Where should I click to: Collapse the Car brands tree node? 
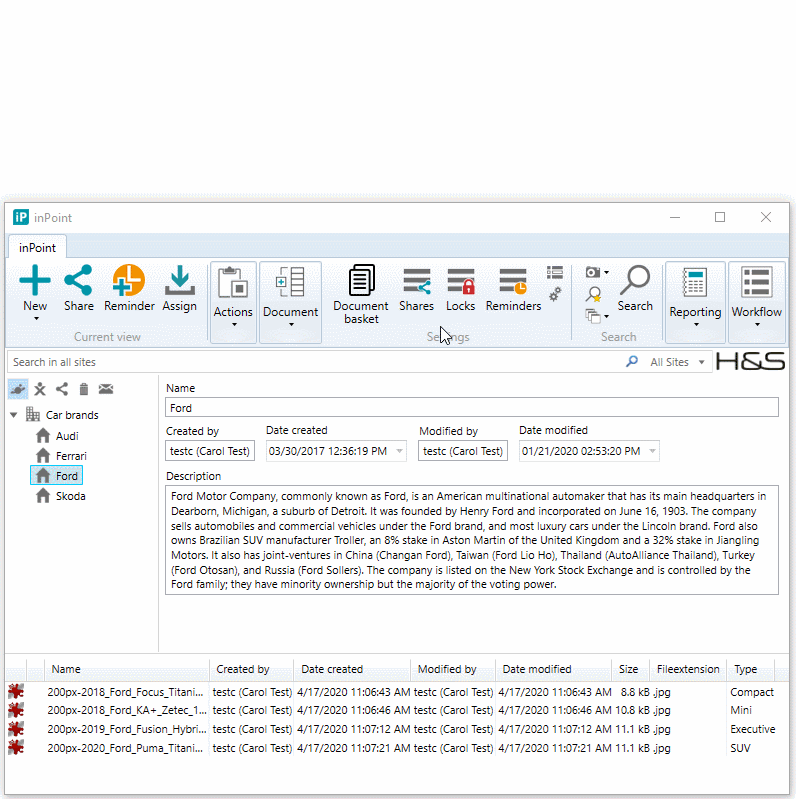tap(14, 415)
